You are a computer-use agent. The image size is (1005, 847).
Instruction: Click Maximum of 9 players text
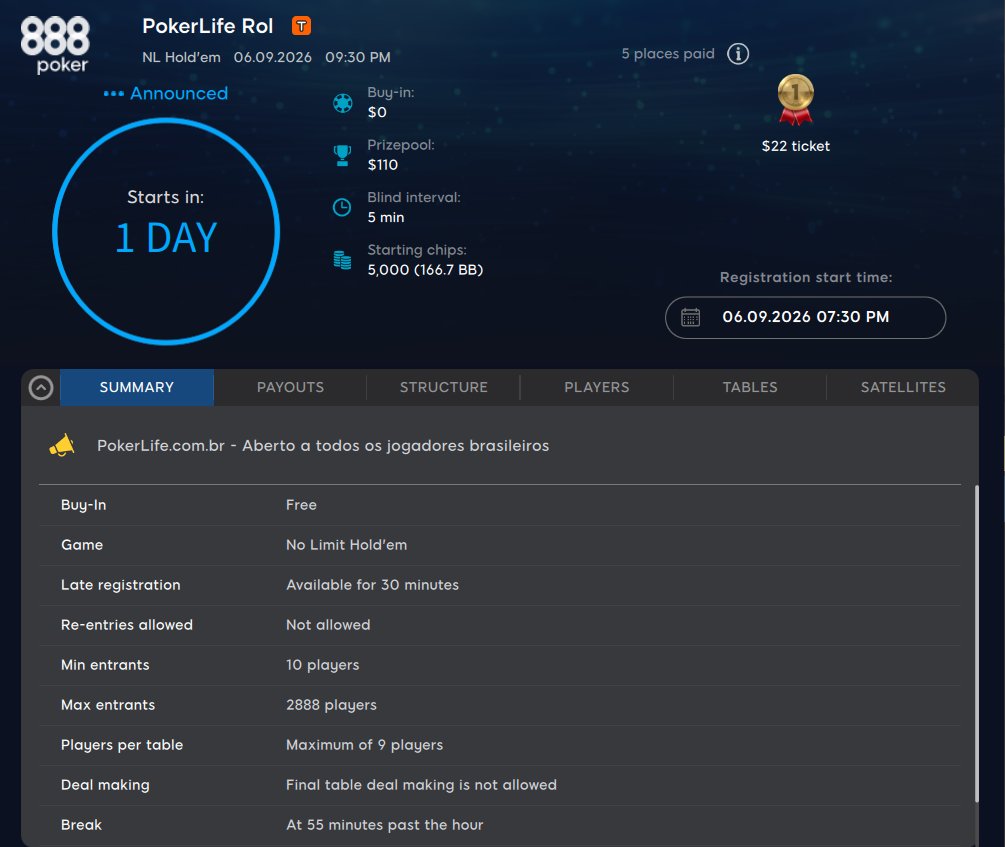[x=364, y=745]
